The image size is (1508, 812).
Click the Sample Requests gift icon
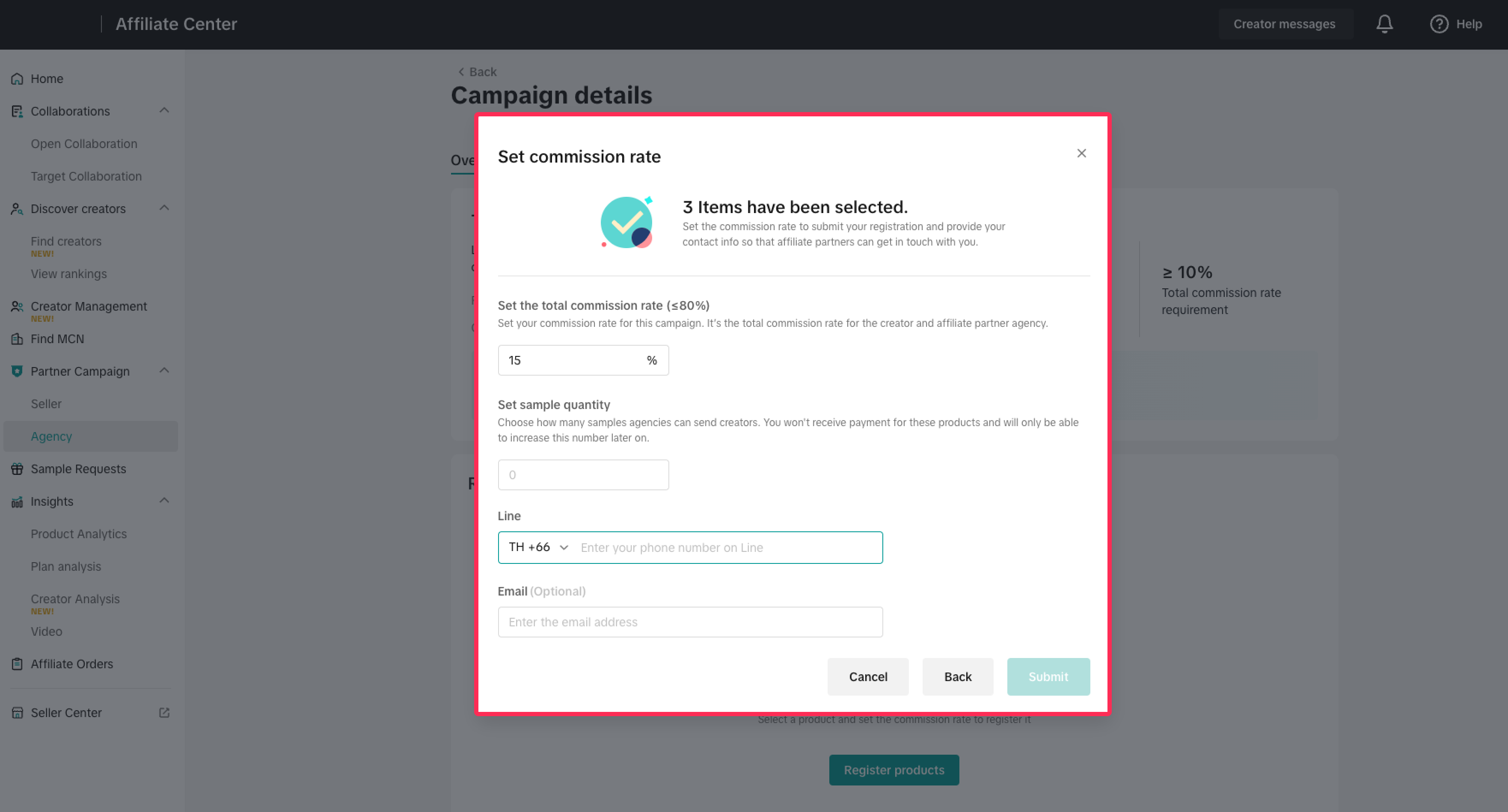click(17, 469)
